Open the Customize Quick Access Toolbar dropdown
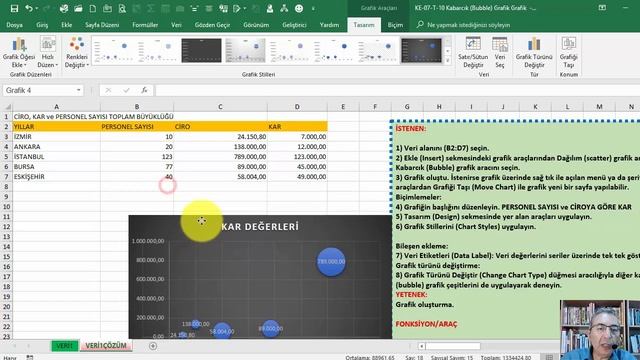The height and width of the screenshot is (360, 640). click(313, 9)
